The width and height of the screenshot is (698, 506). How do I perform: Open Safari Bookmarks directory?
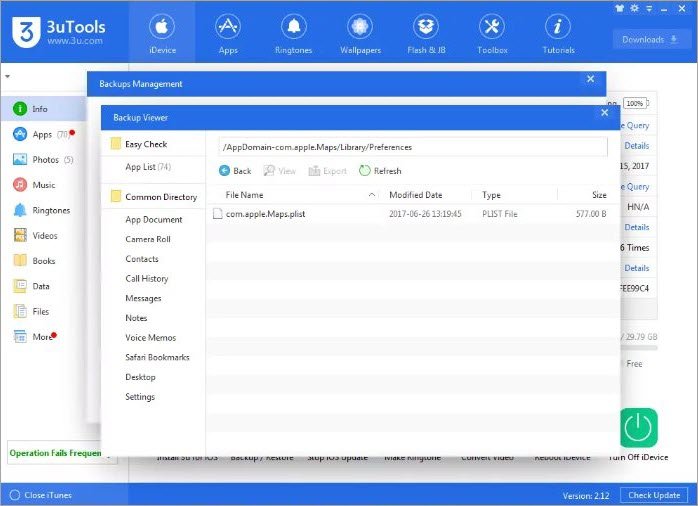[x=157, y=357]
